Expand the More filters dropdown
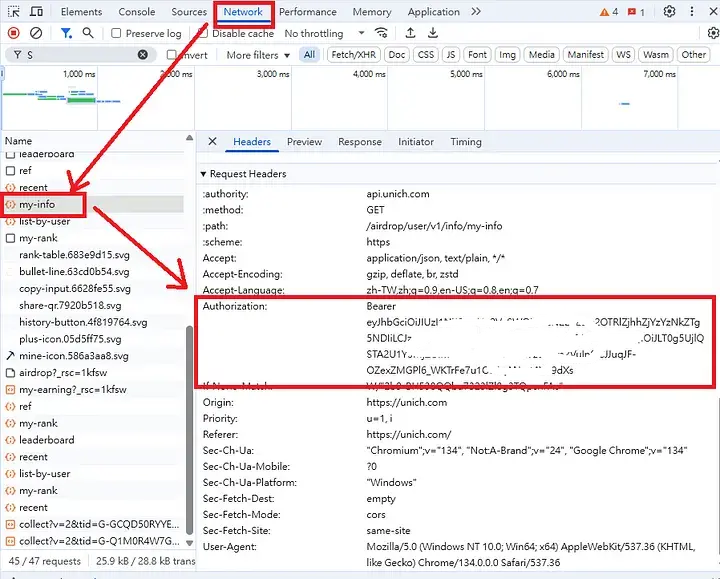720x579 pixels. click(x=258, y=55)
